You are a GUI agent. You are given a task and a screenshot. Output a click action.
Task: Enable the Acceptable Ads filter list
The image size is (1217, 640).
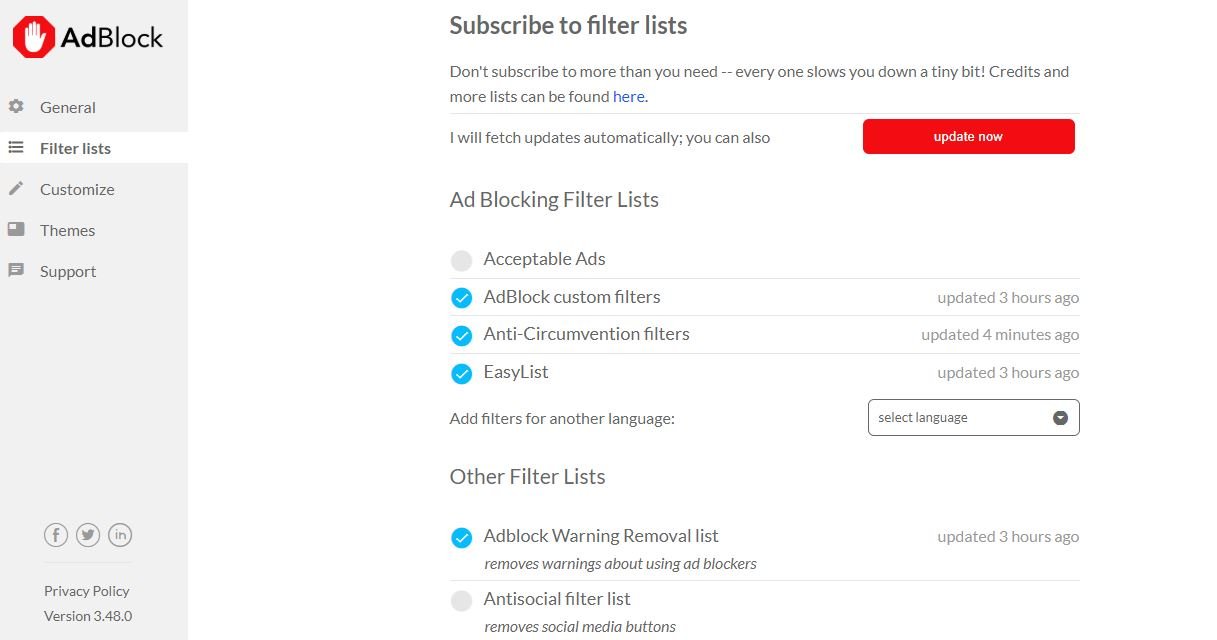pyautogui.click(x=461, y=261)
